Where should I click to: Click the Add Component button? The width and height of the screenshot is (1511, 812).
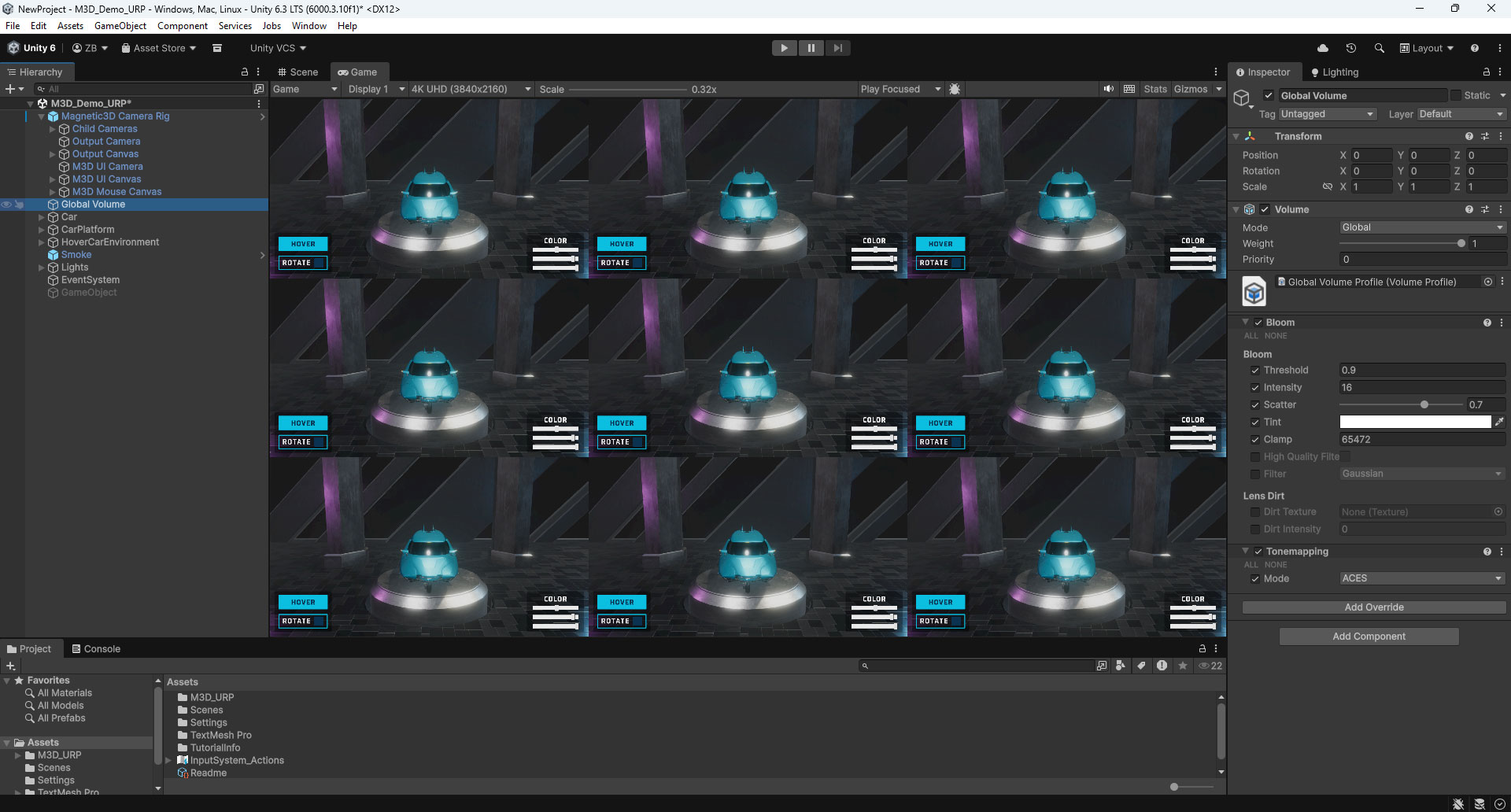(1369, 636)
